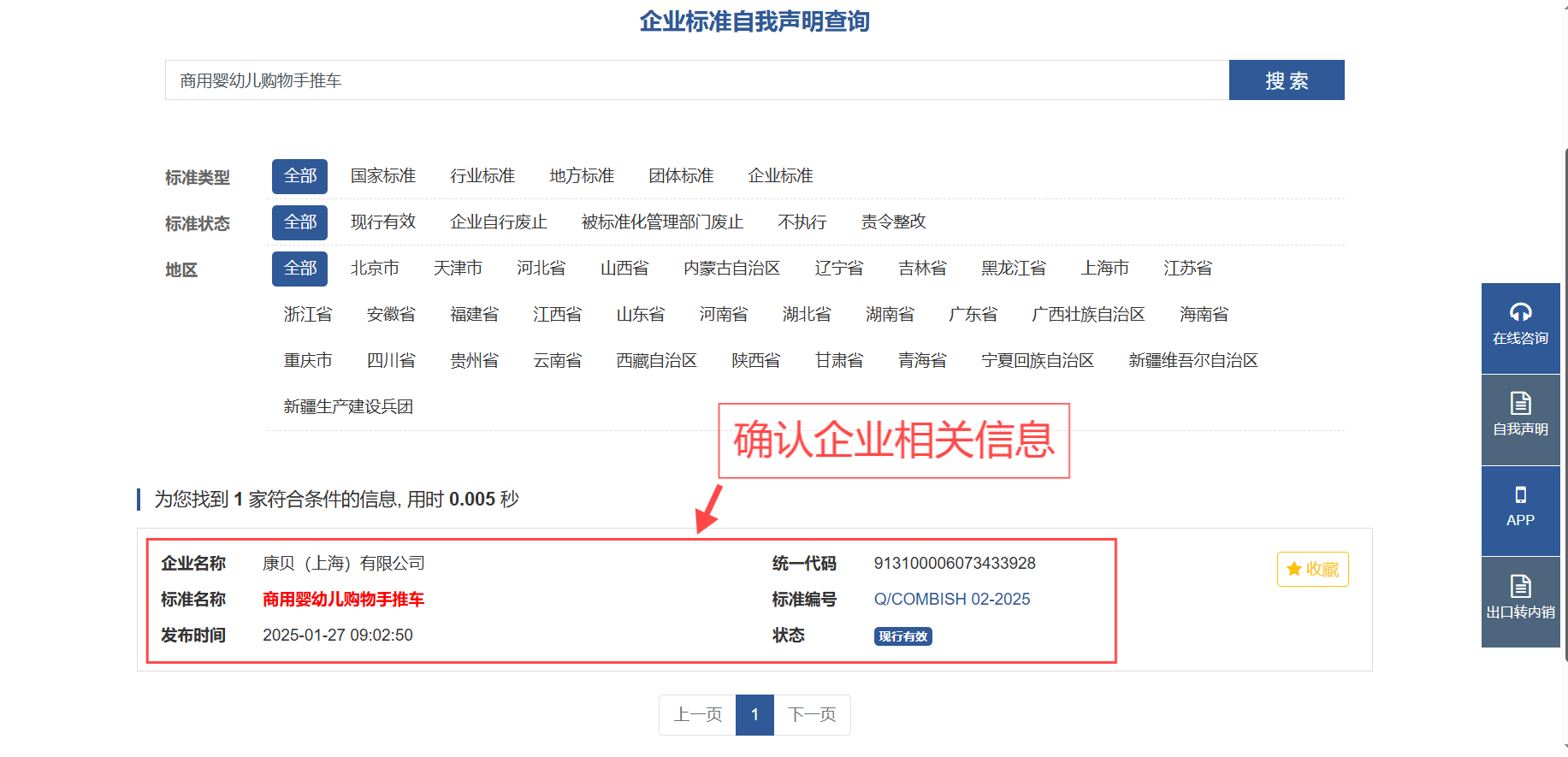This screenshot has height=757, width=1568.
Task: Click the star 收藏 favorite button
Action: [1312, 570]
